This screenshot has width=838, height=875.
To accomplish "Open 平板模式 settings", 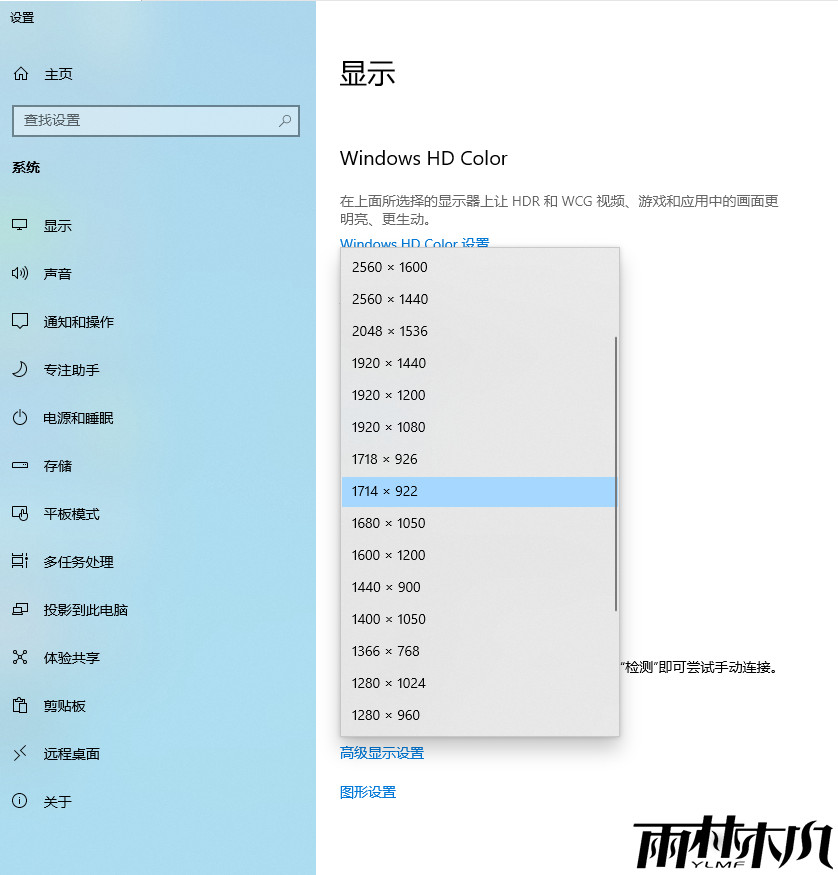I will click(x=73, y=514).
